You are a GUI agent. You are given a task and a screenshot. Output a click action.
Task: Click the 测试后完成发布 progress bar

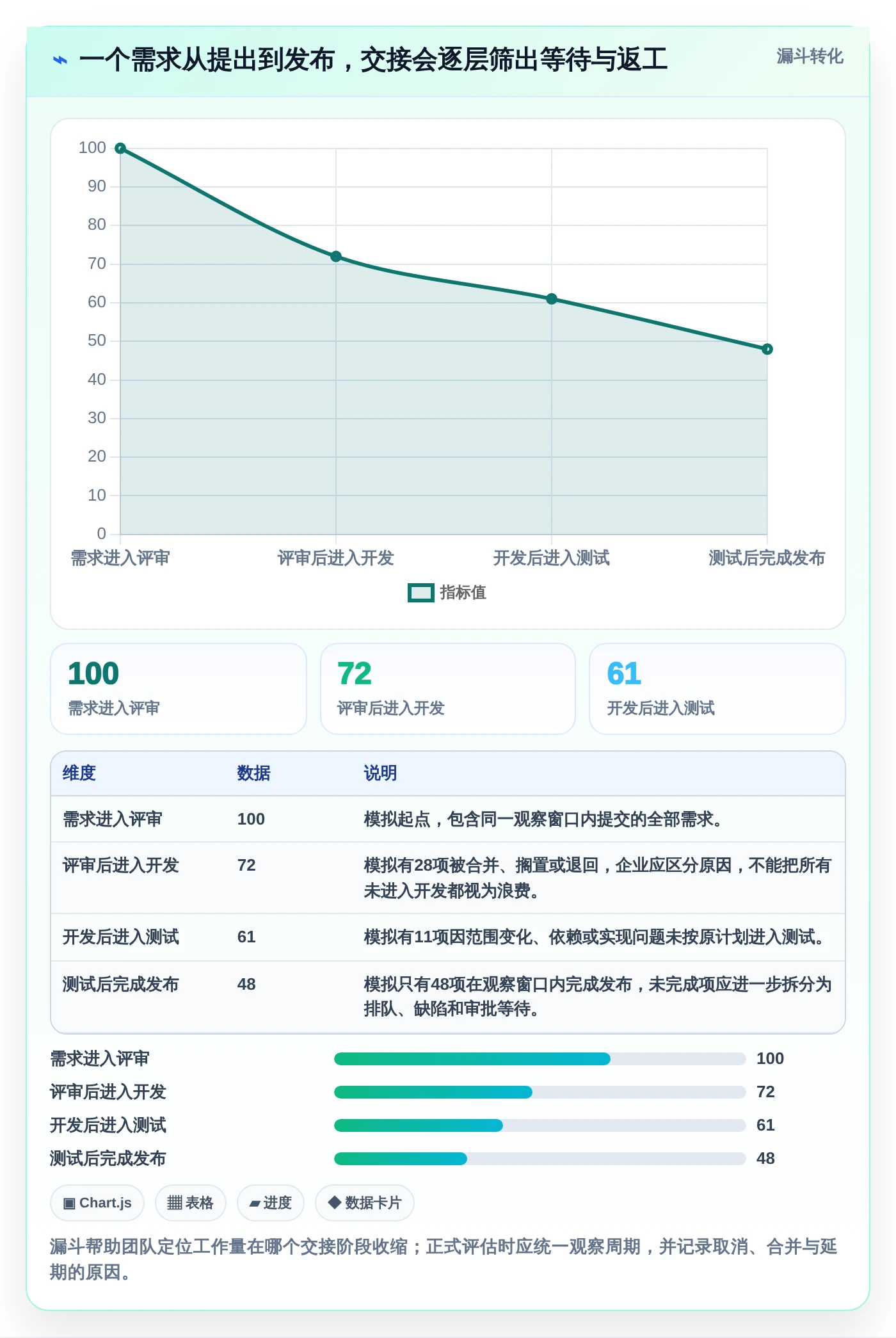(540, 1159)
